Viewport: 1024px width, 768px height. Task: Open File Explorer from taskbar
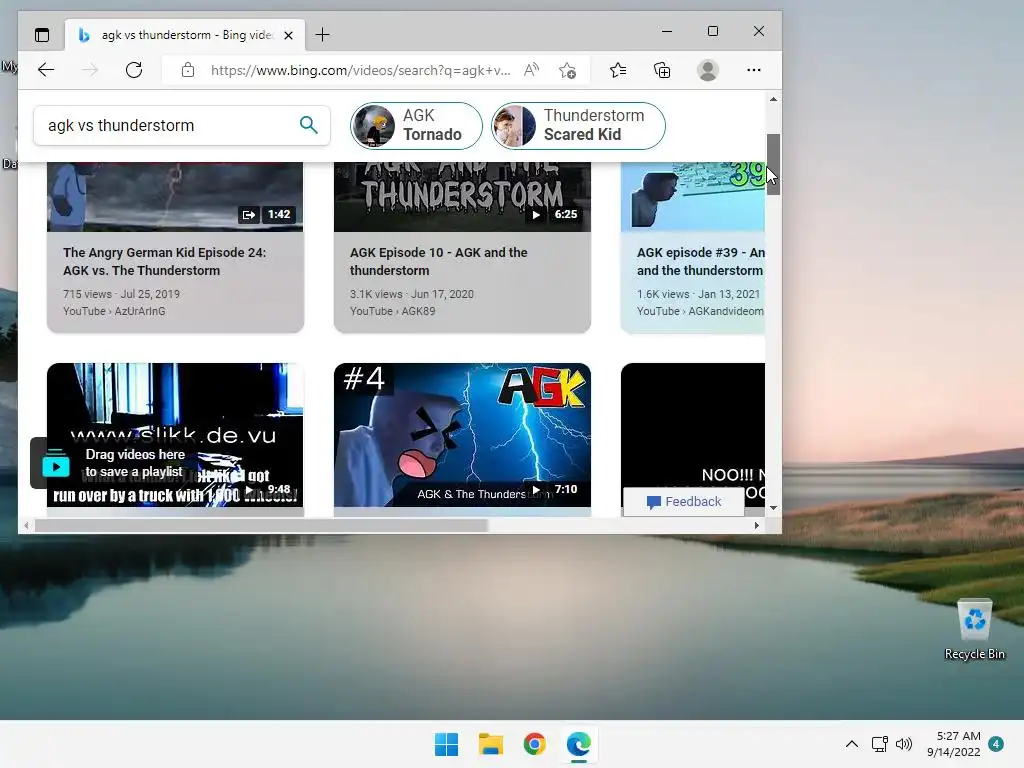pos(490,744)
